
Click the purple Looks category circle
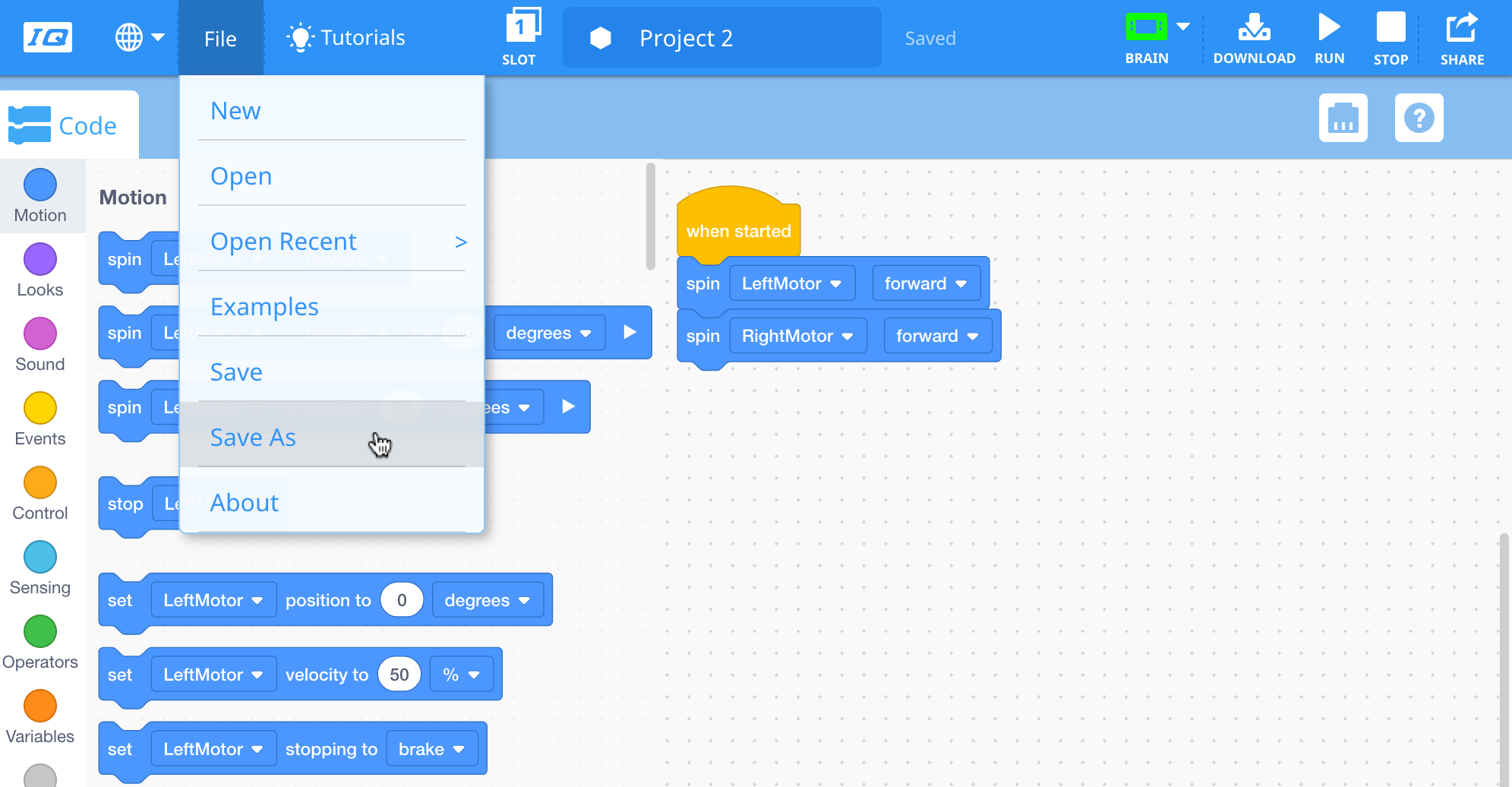click(40, 258)
